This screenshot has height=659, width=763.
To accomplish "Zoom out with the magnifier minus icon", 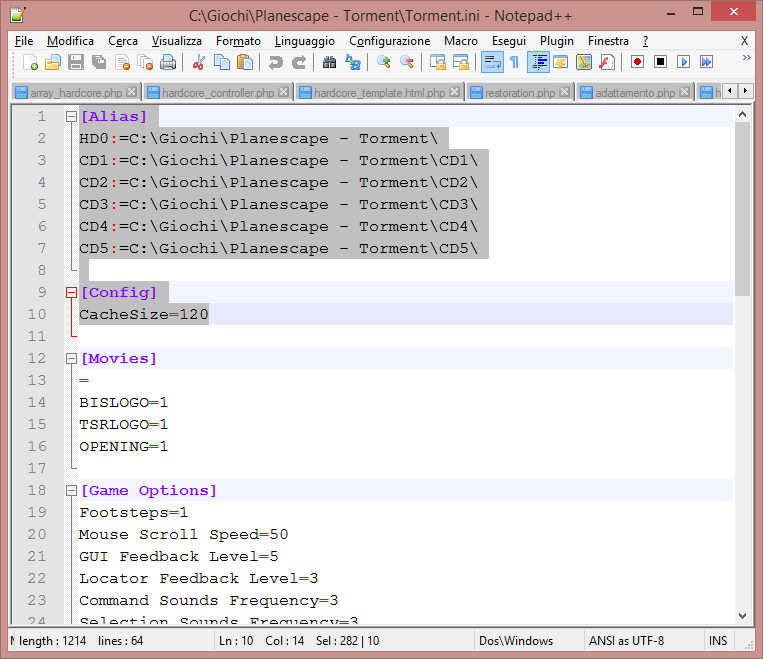I will (407, 62).
